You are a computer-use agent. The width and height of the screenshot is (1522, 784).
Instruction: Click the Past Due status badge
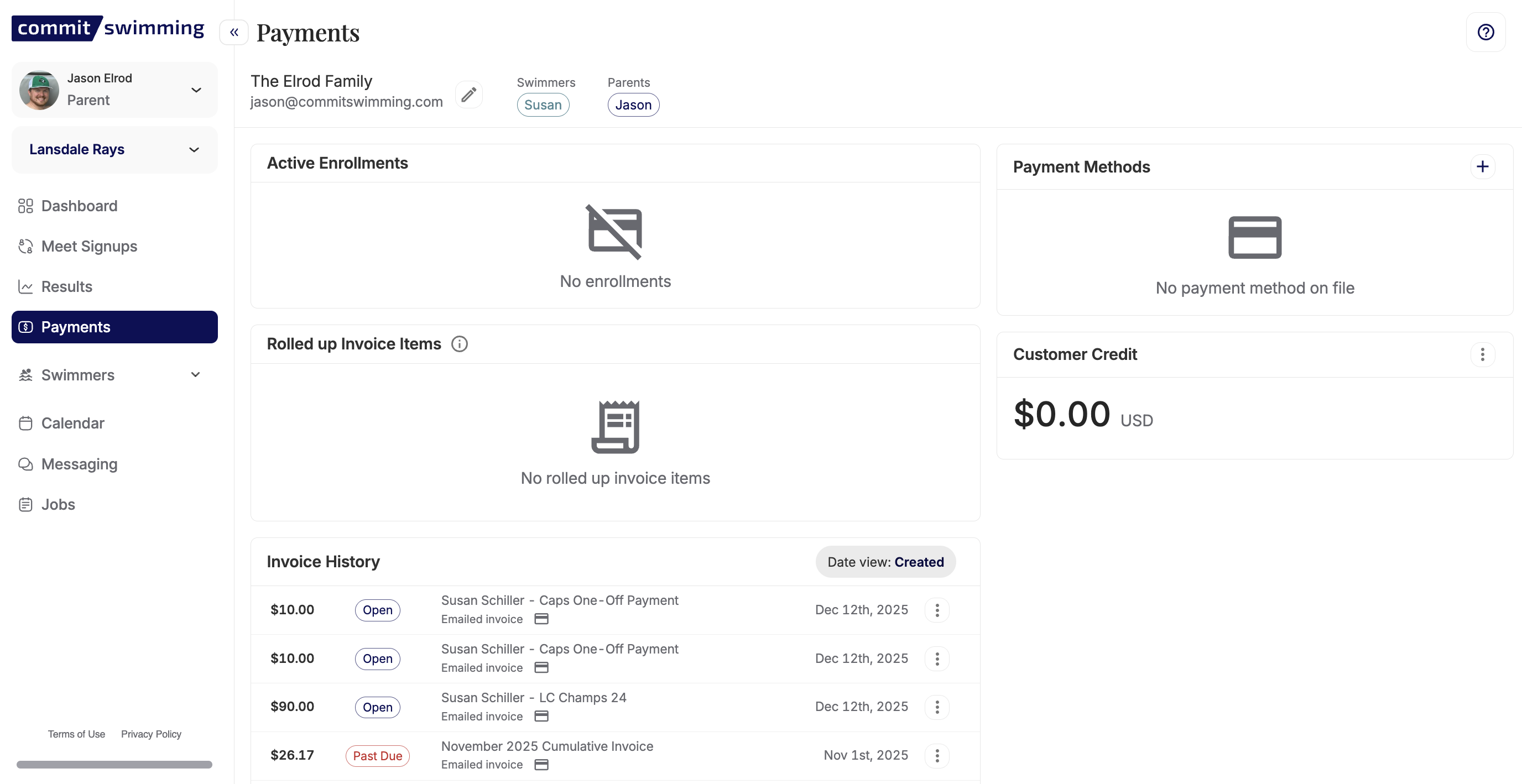377,756
